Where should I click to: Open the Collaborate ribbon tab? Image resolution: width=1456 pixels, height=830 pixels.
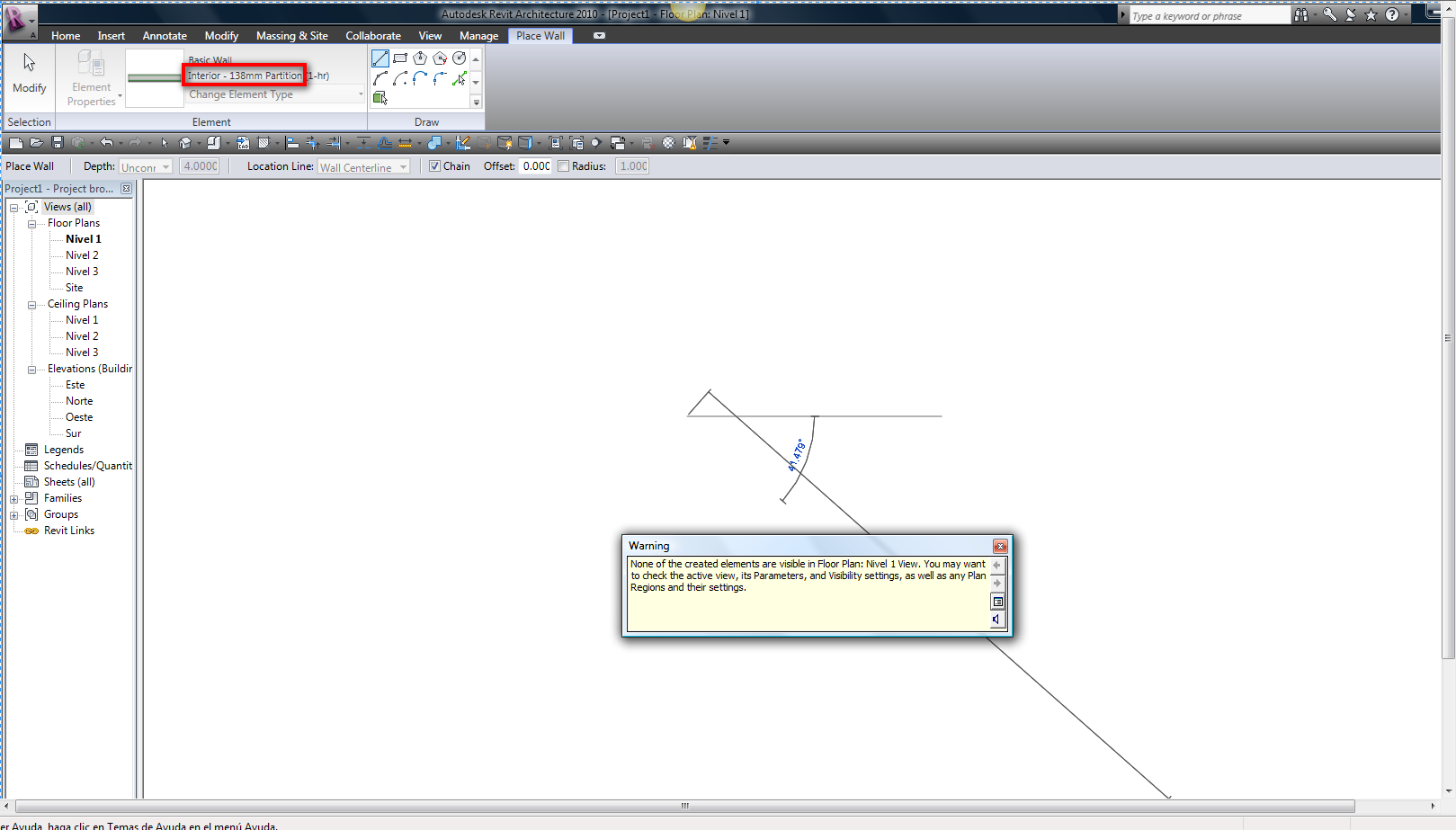(373, 36)
